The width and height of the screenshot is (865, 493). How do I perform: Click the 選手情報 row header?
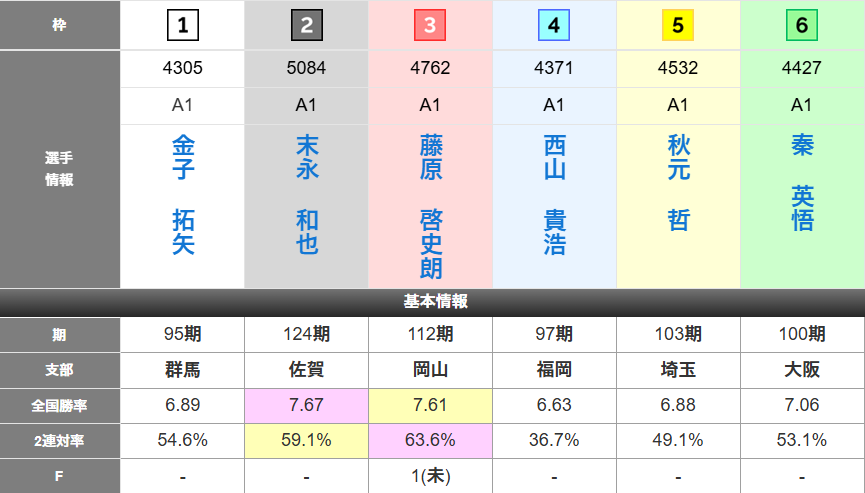coord(60,169)
